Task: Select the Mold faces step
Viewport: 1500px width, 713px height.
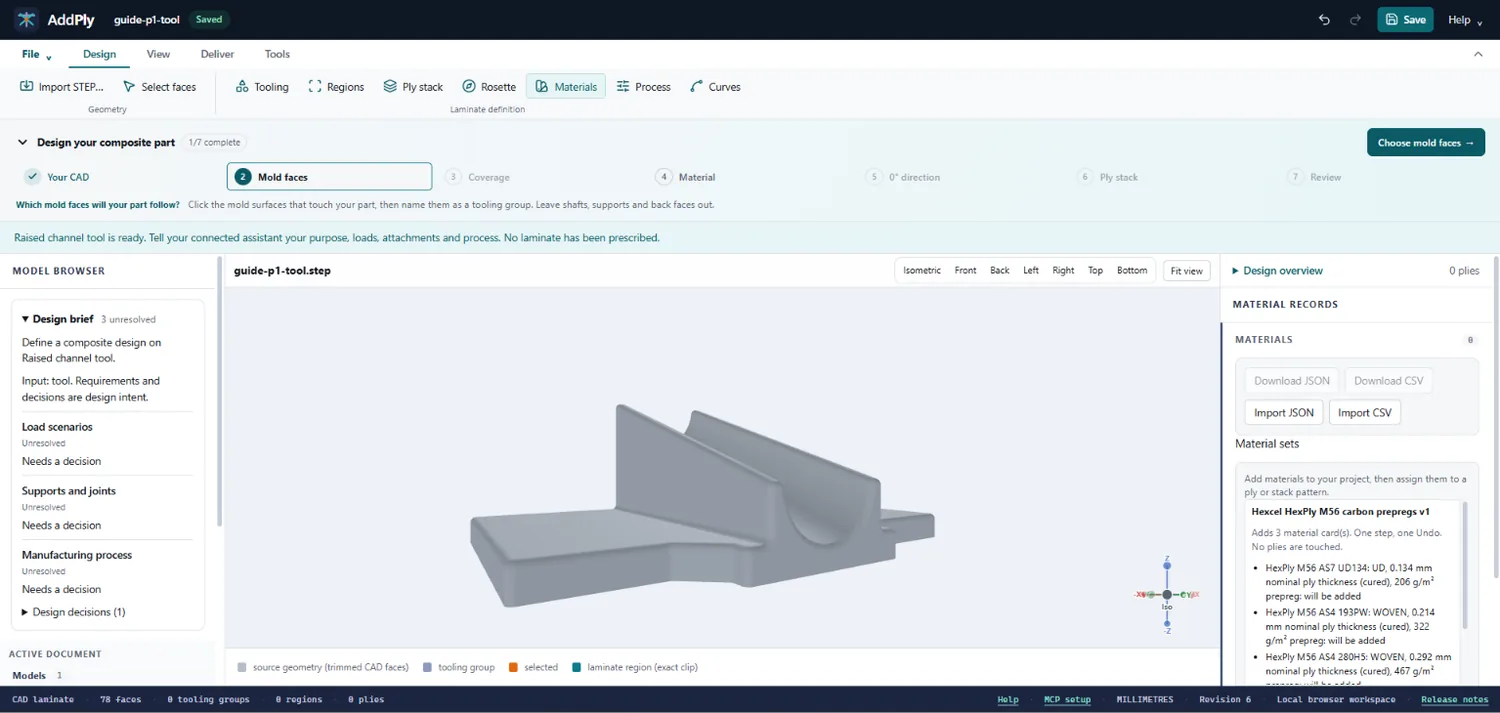Action: (x=329, y=177)
